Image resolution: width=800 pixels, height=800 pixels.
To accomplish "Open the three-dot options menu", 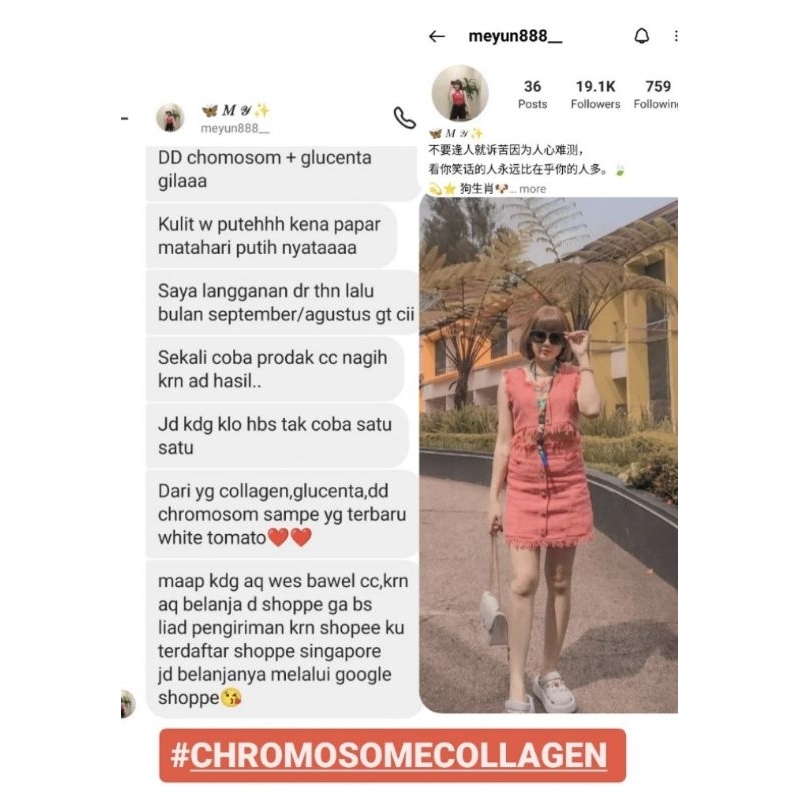I will [x=676, y=36].
